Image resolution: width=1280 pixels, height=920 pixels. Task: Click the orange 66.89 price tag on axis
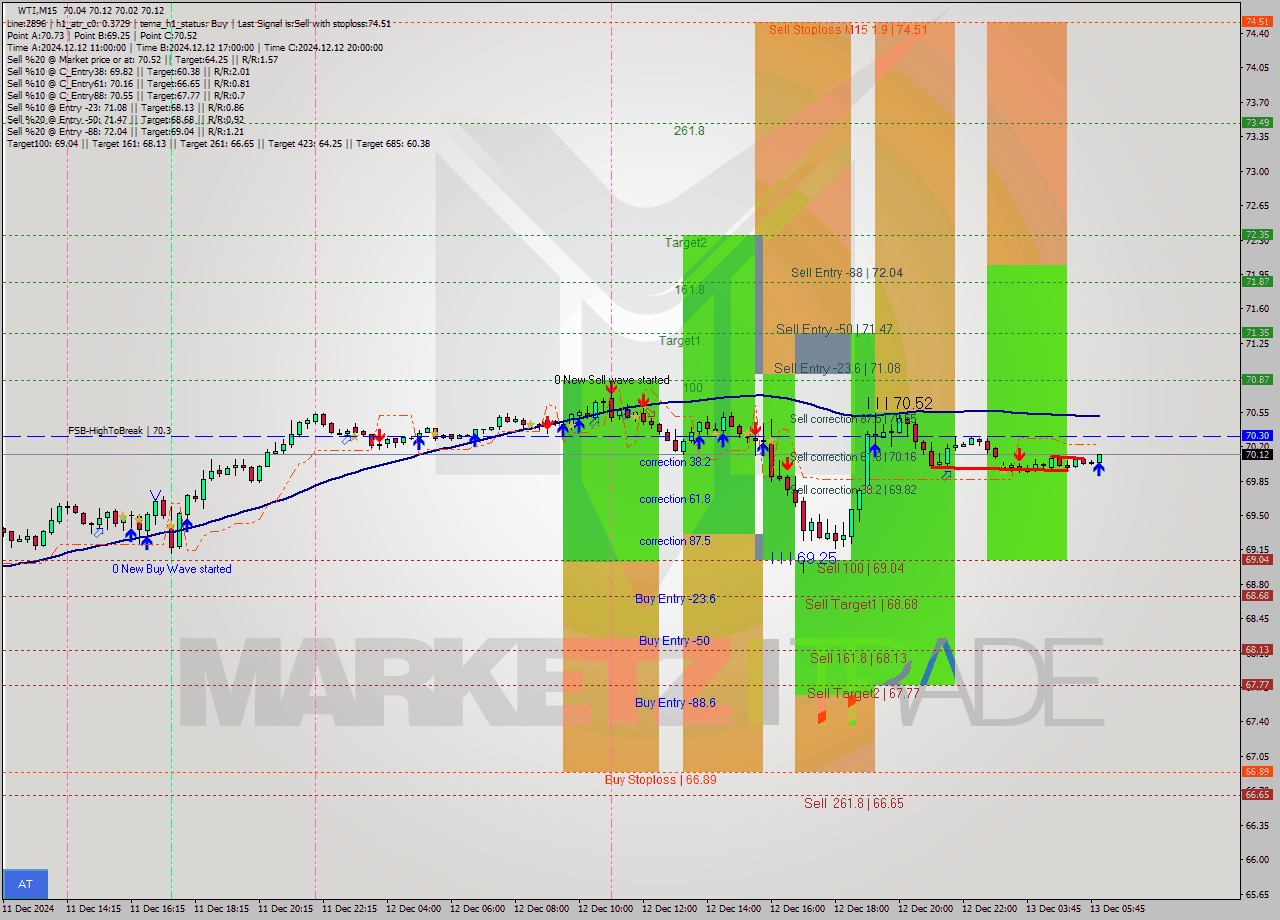pyautogui.click(x=1256, y=771)
